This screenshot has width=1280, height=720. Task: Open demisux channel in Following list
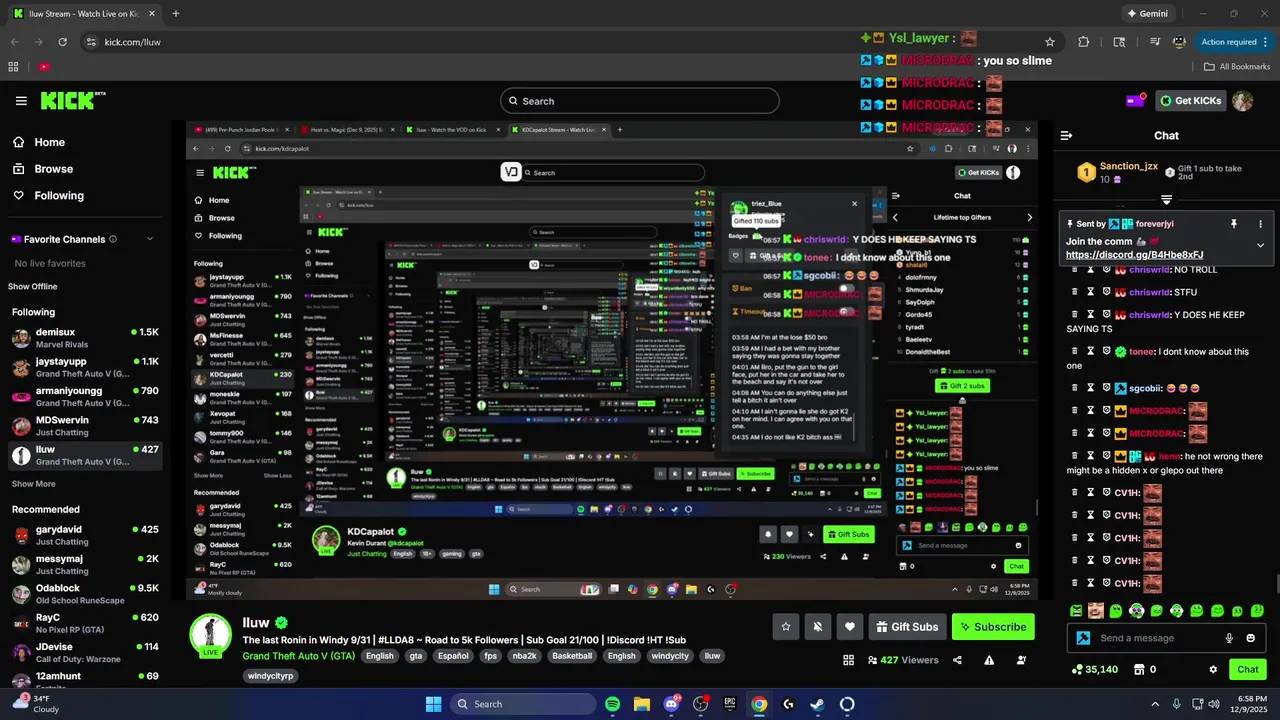(x=85, y=338)
